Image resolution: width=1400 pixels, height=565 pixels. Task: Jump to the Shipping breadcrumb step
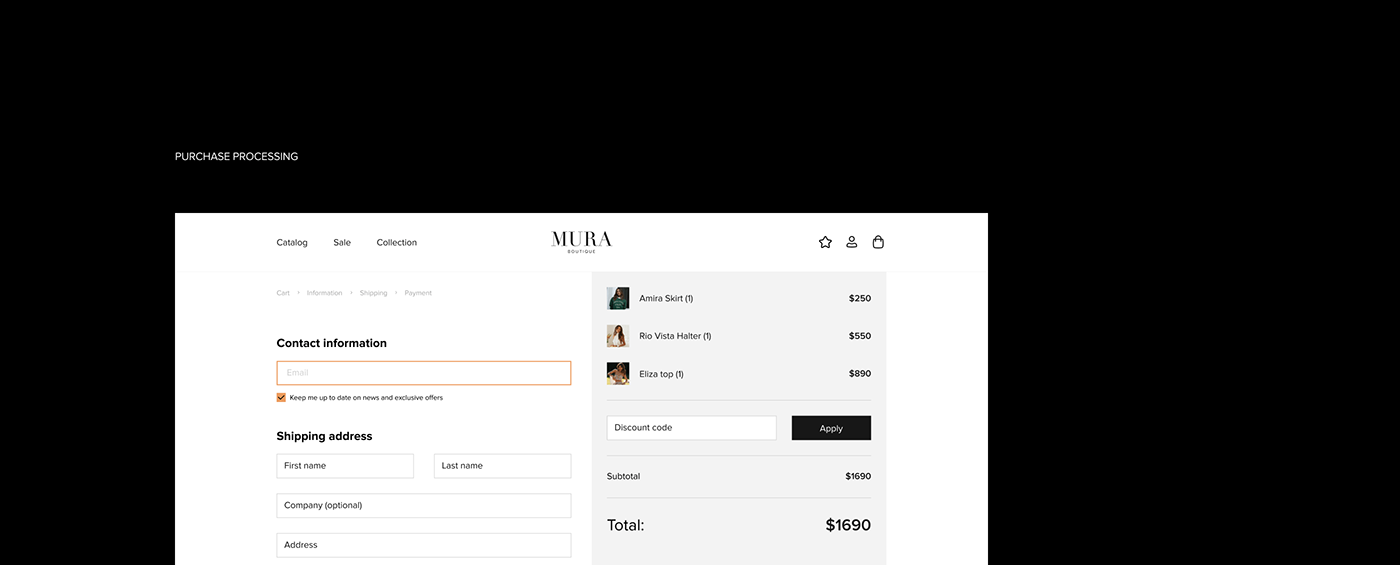coord(373,293)
